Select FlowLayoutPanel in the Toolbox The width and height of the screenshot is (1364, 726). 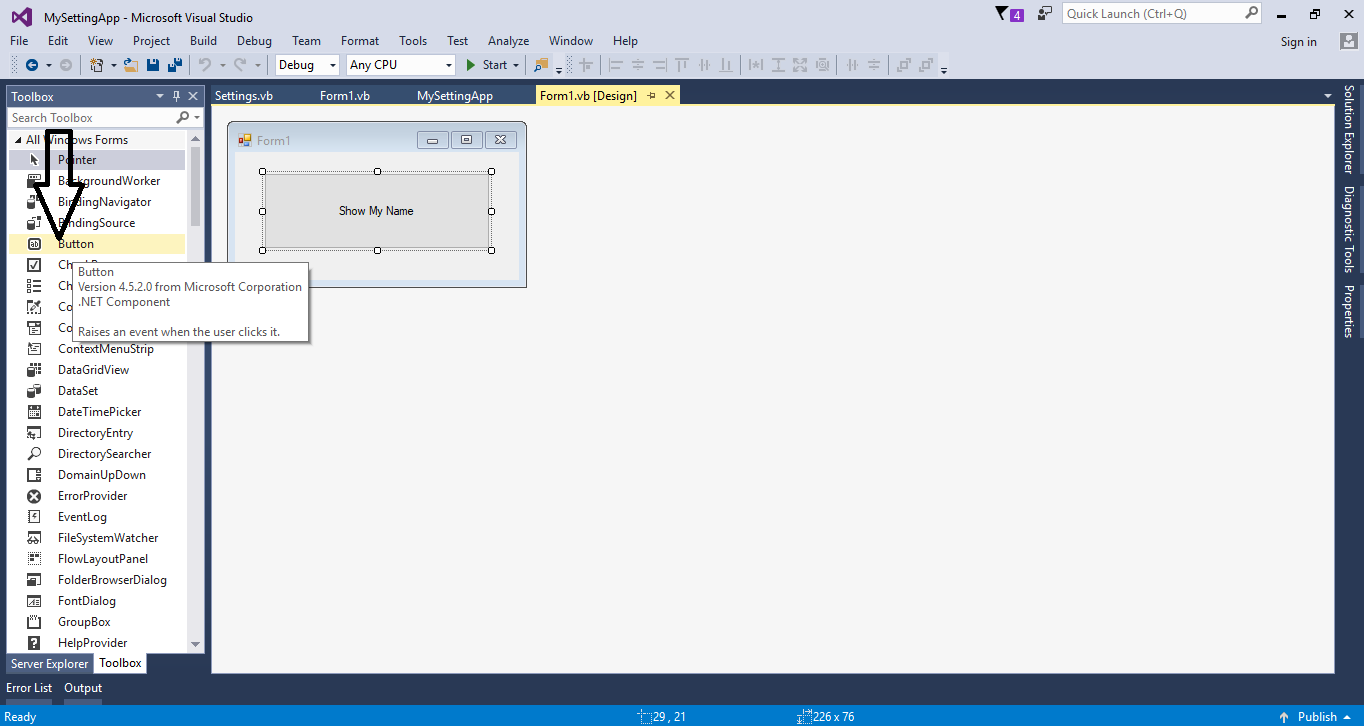click(x=97, y=559)
